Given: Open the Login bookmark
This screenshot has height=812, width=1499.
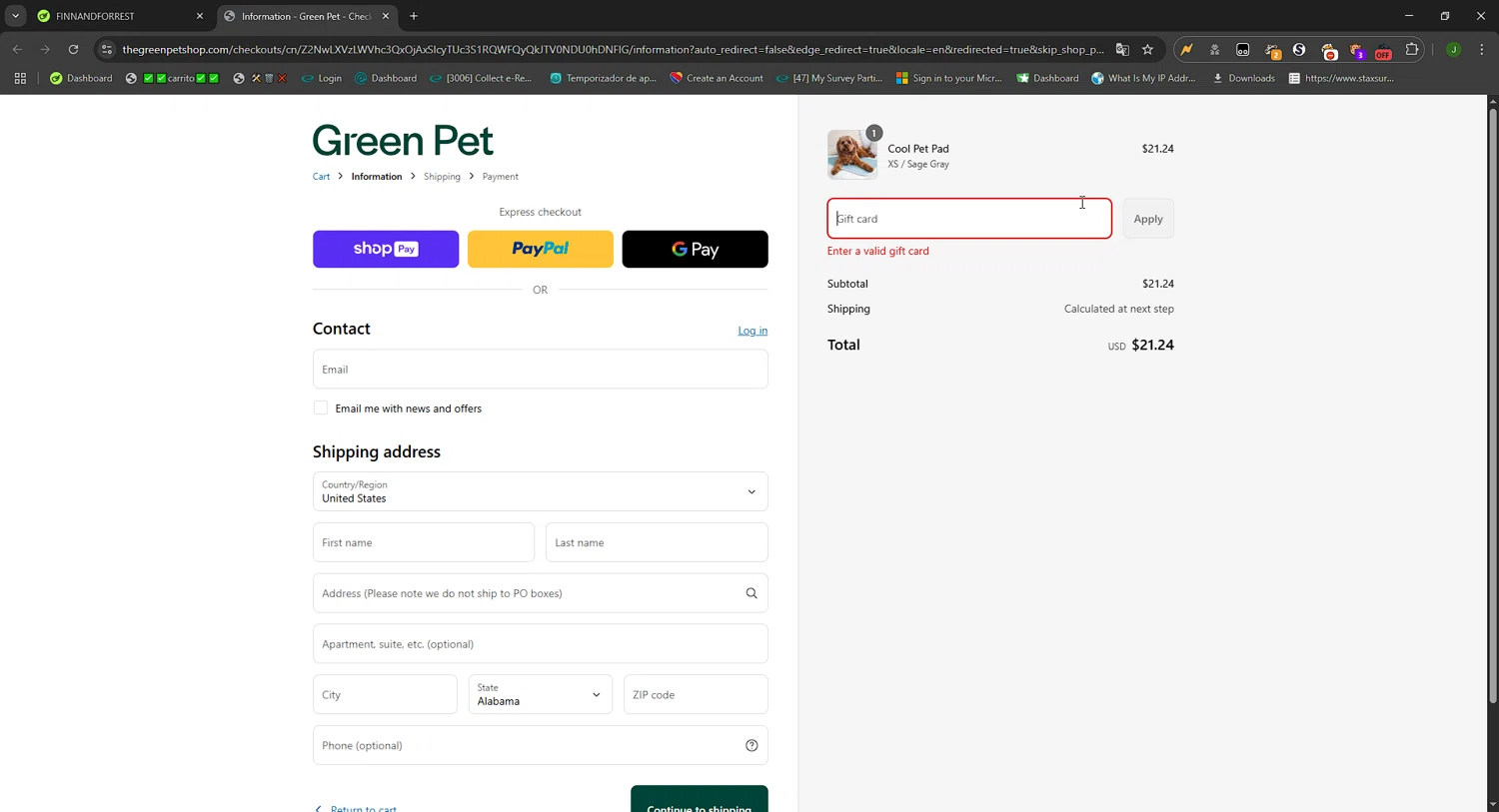Looking at the screenshot, I should click(x=322, y=78).
